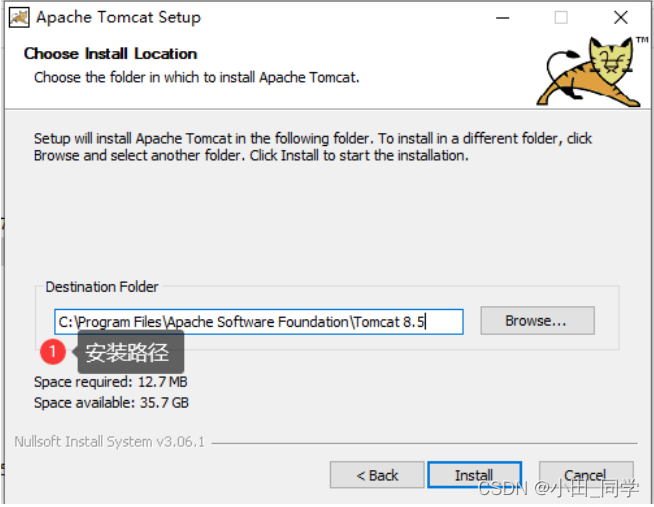Click the Destination Folder group label
Screen dimensions: 654x507
click(102, 287)
